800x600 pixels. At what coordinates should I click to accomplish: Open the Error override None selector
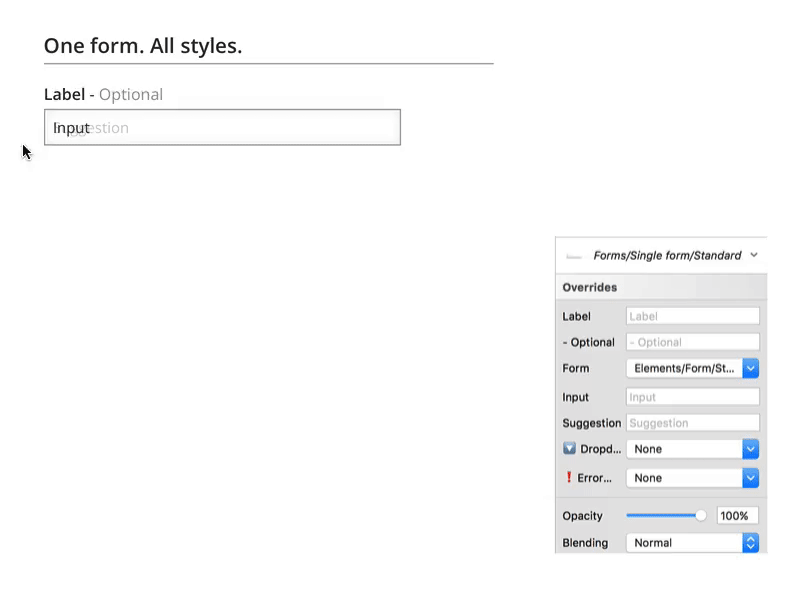692,478
